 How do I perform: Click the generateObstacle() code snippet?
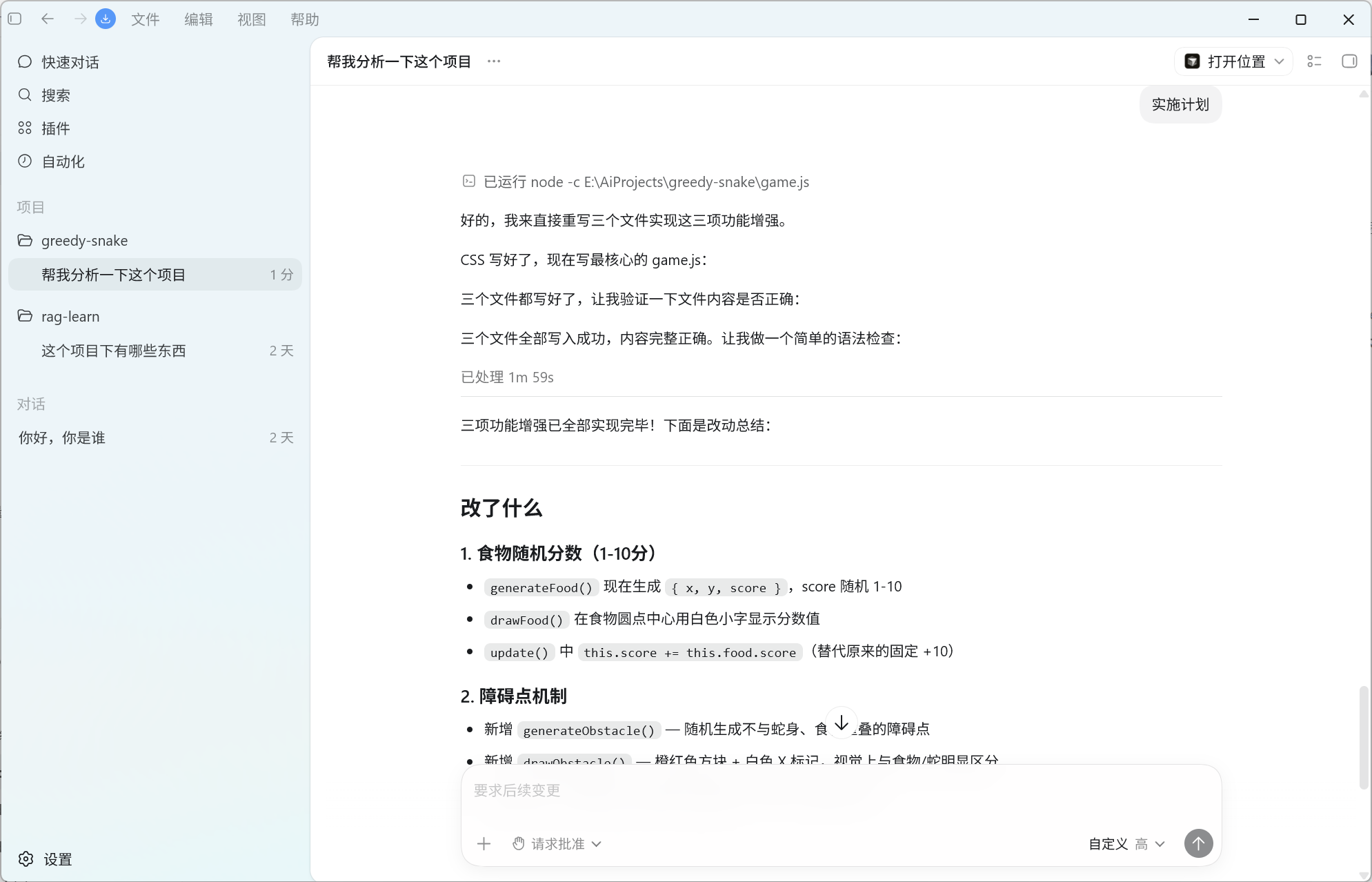(589, 730)
